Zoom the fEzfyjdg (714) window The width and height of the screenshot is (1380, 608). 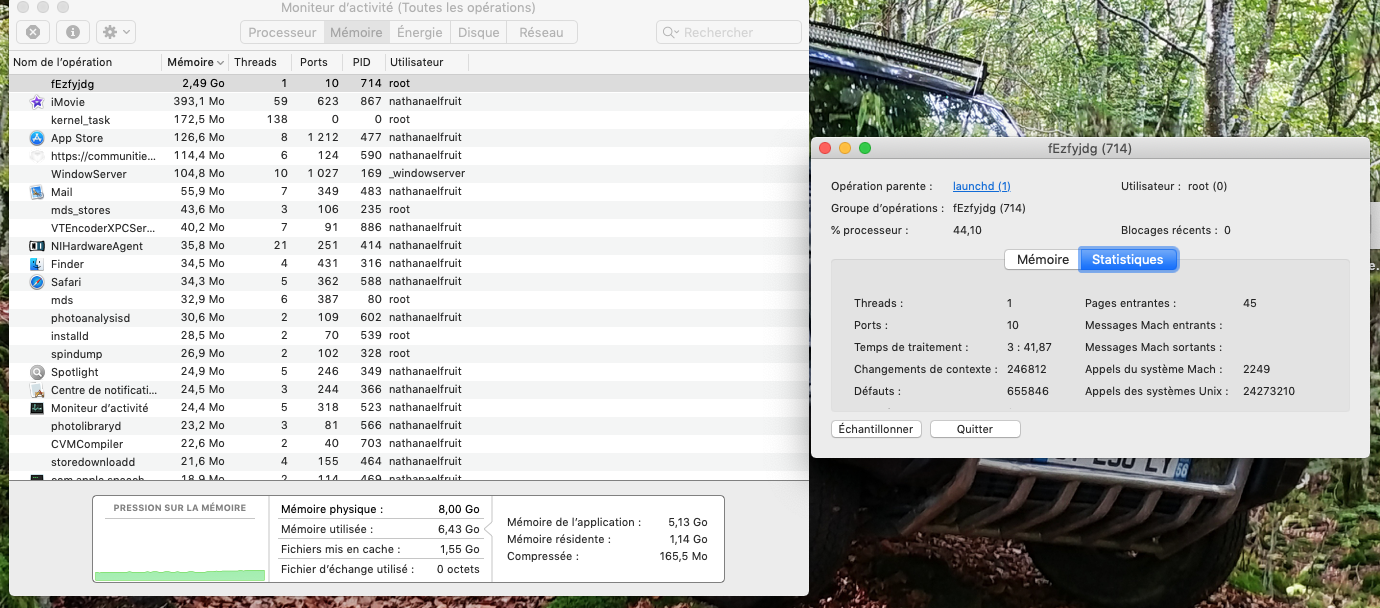pyautogui.click(x=865, y=148)
